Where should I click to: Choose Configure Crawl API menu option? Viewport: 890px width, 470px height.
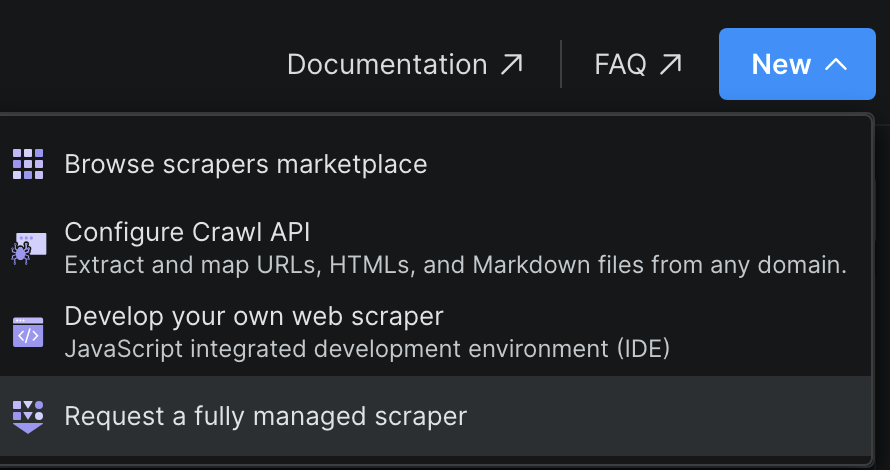(187, 232)
